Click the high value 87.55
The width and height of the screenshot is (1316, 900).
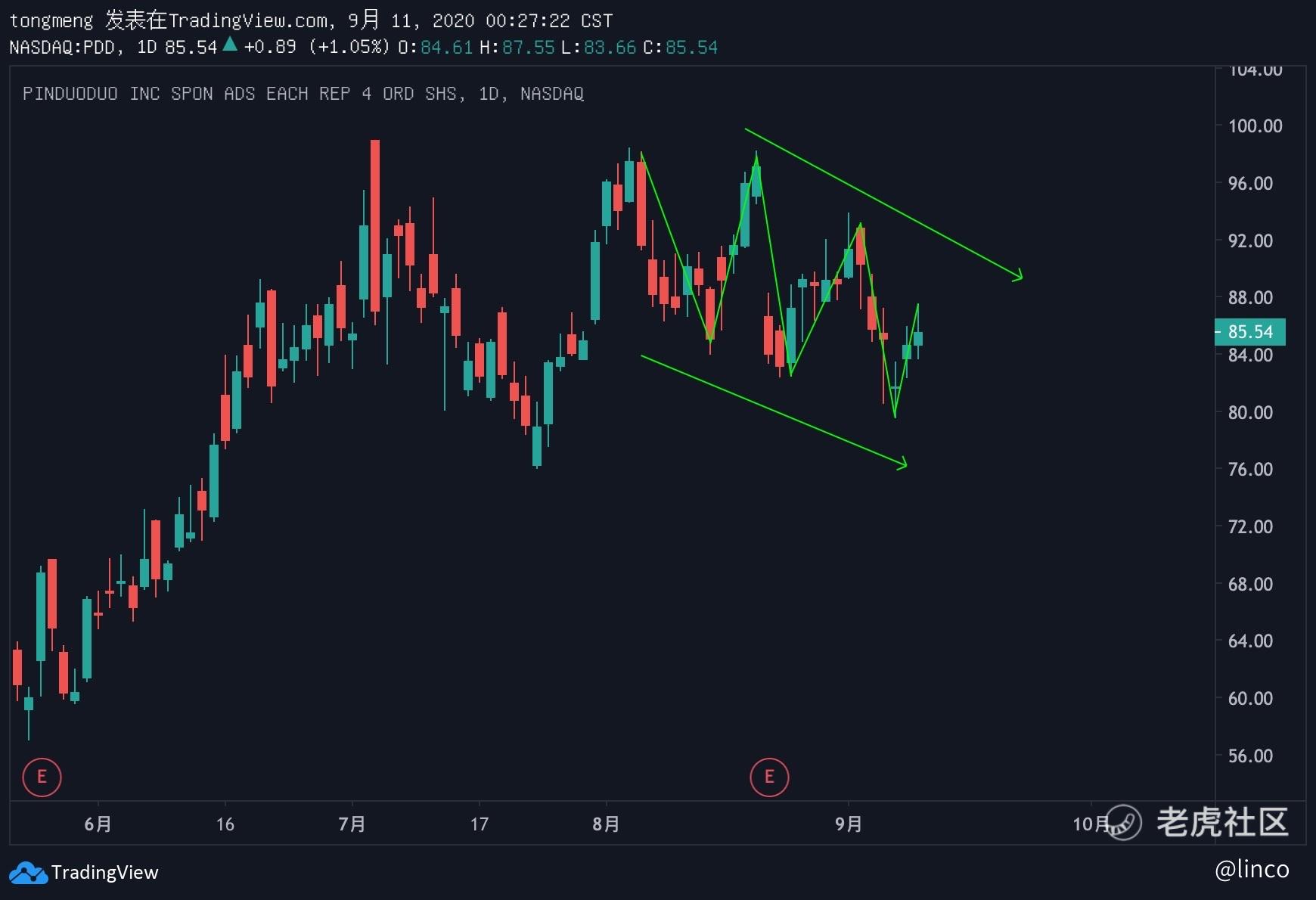point(528,47)
